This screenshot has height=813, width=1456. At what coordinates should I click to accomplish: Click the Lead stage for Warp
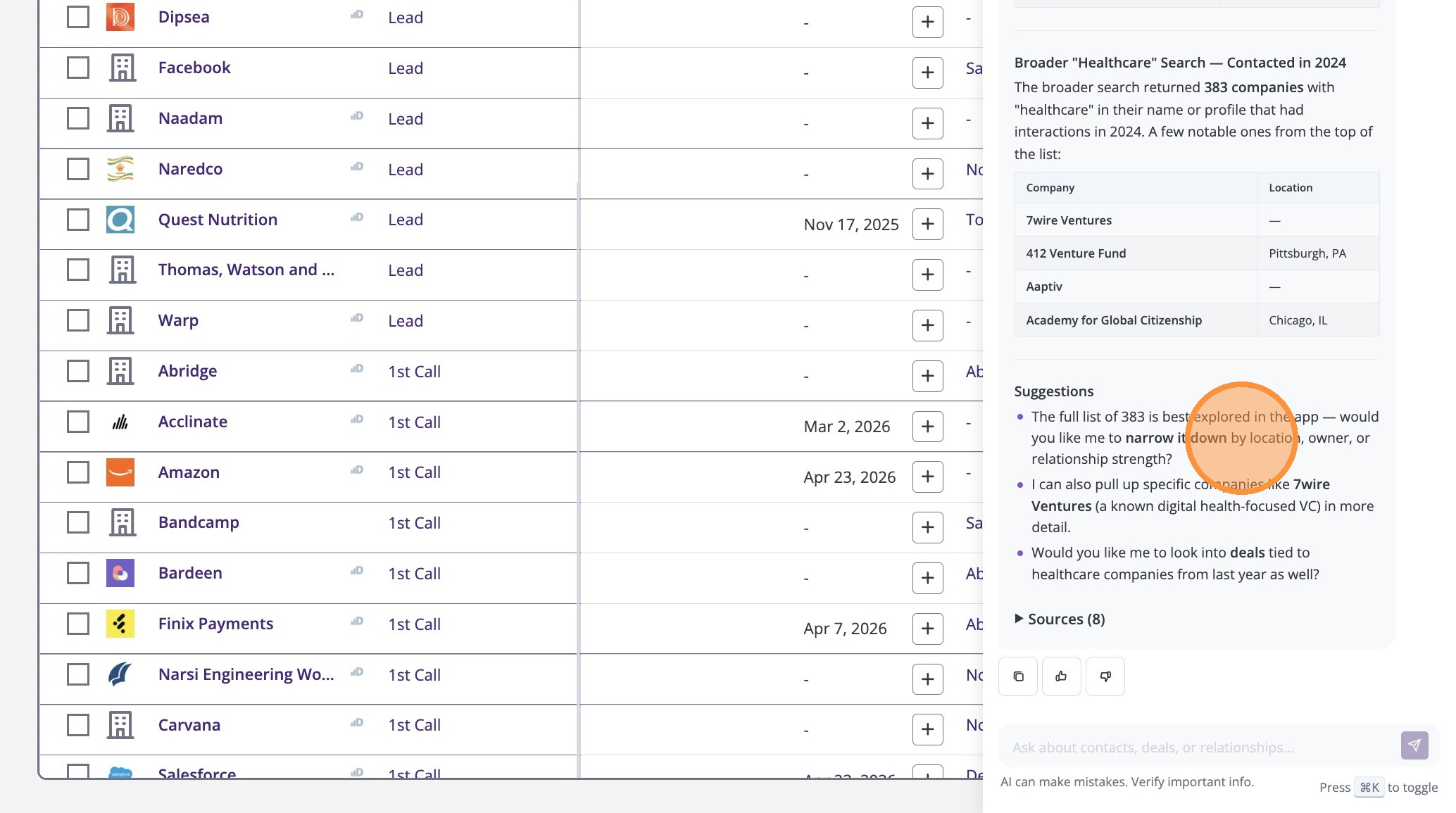click(x=406, y=321)
